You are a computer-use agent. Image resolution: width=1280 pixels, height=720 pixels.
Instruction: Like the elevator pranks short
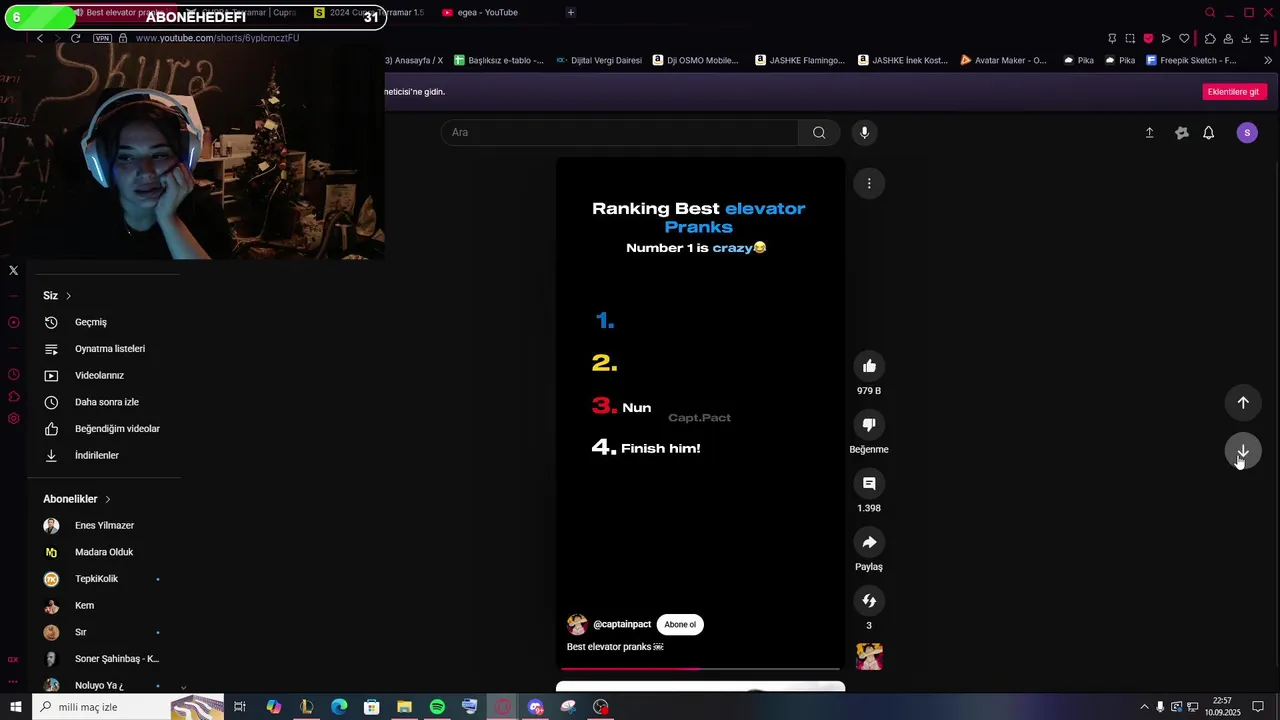point(869,366)
